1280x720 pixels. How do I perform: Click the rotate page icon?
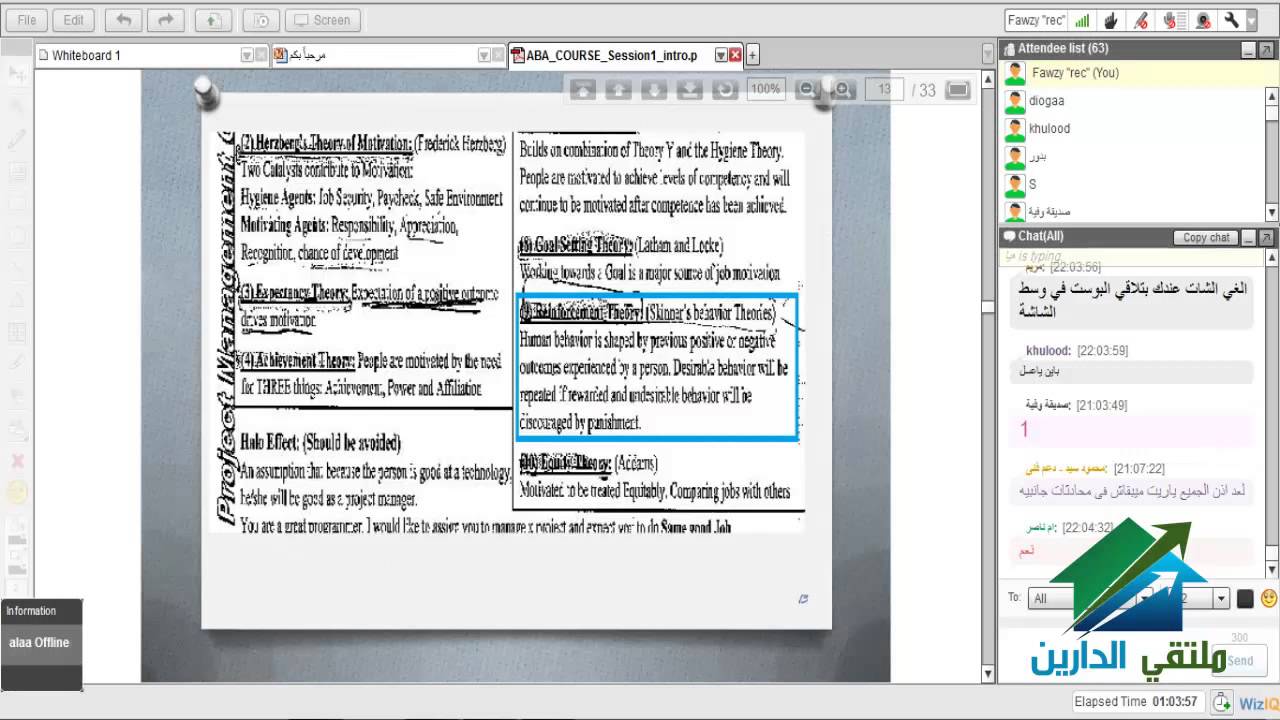[724, 90]
